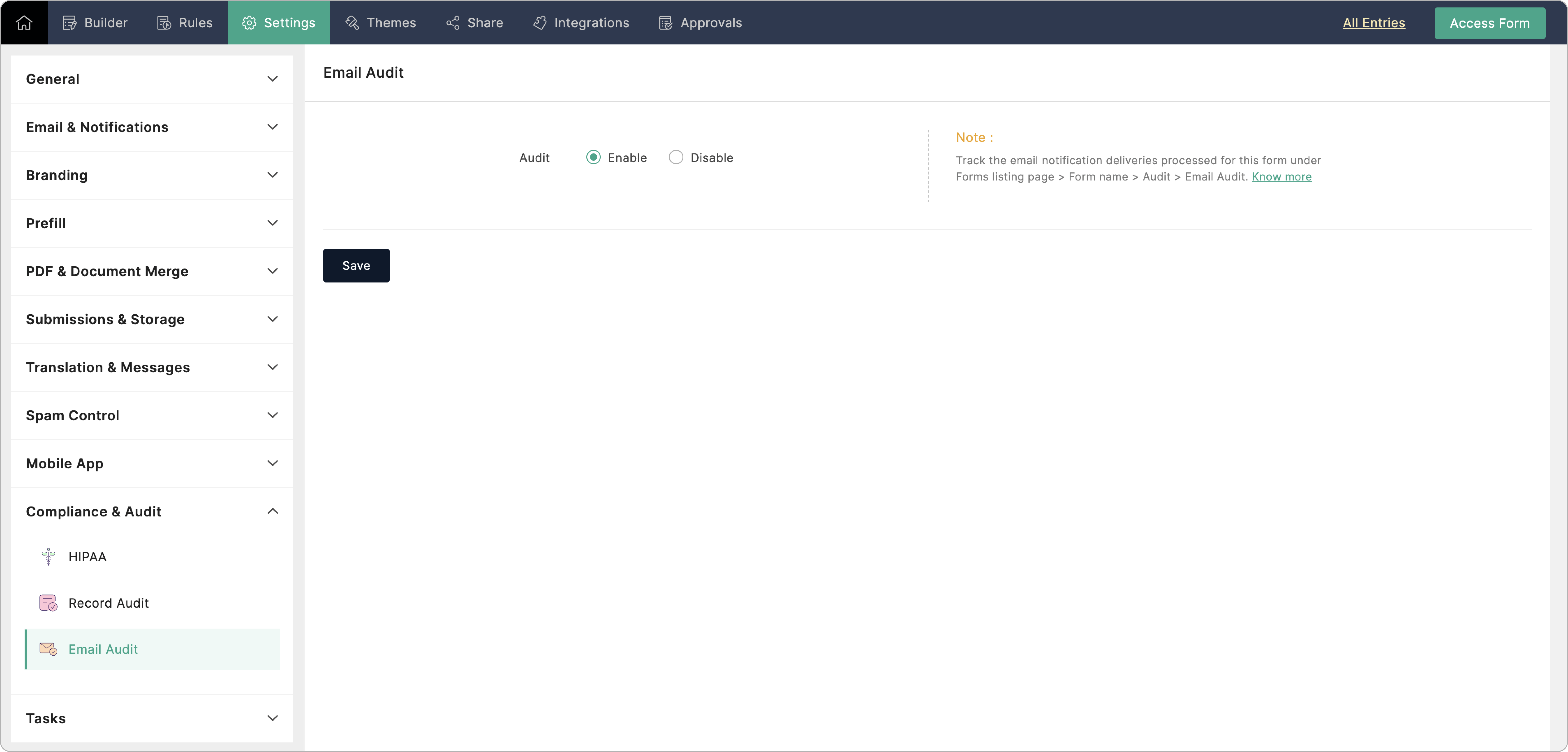Open the Builder tab
The height and width of the screenshot is (752, 1568).
pyautogui.click(x=95, y=23)
